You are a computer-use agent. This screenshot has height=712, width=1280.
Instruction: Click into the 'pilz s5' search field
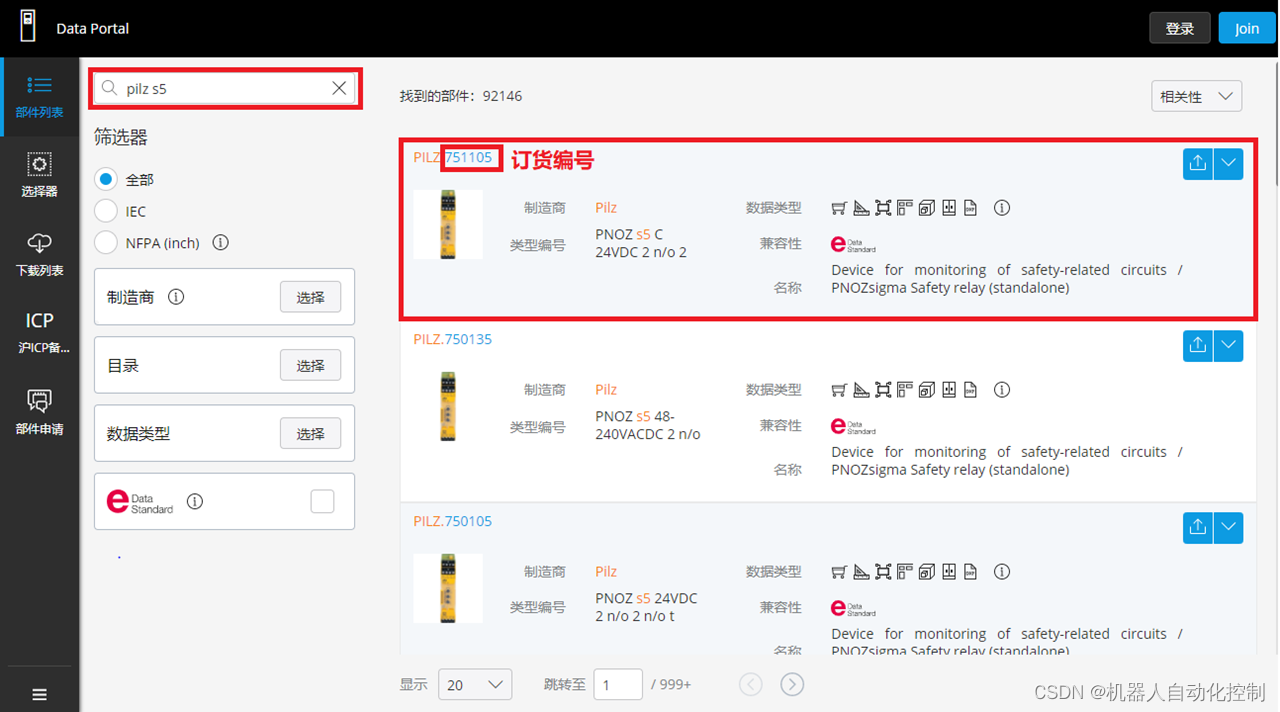[225, 88]
